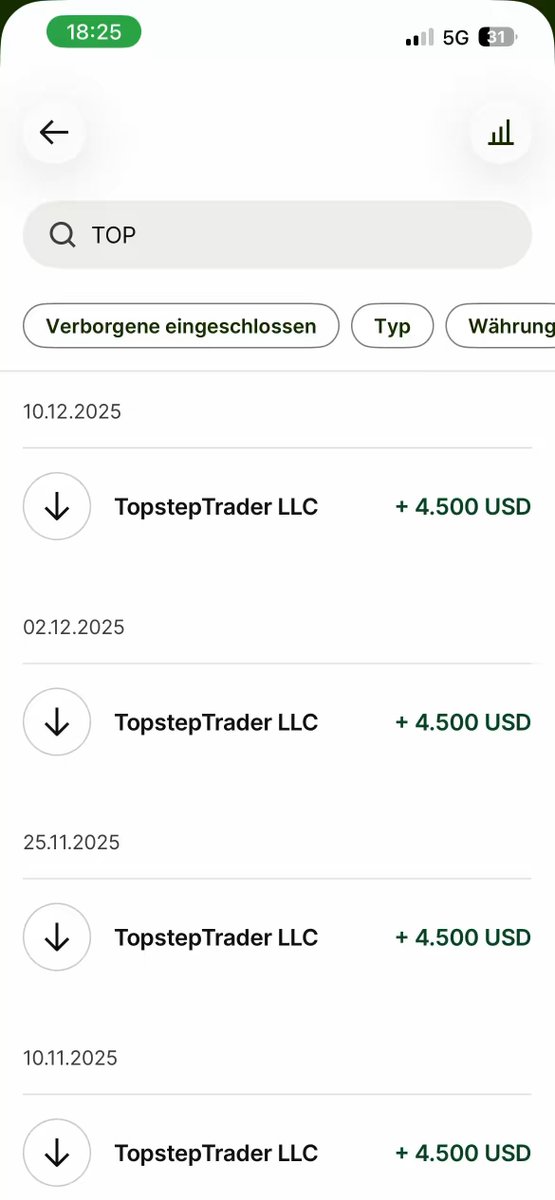555x1200 pixels.
Task: Tap the 5G signal indicator
Action: (455, 38)
